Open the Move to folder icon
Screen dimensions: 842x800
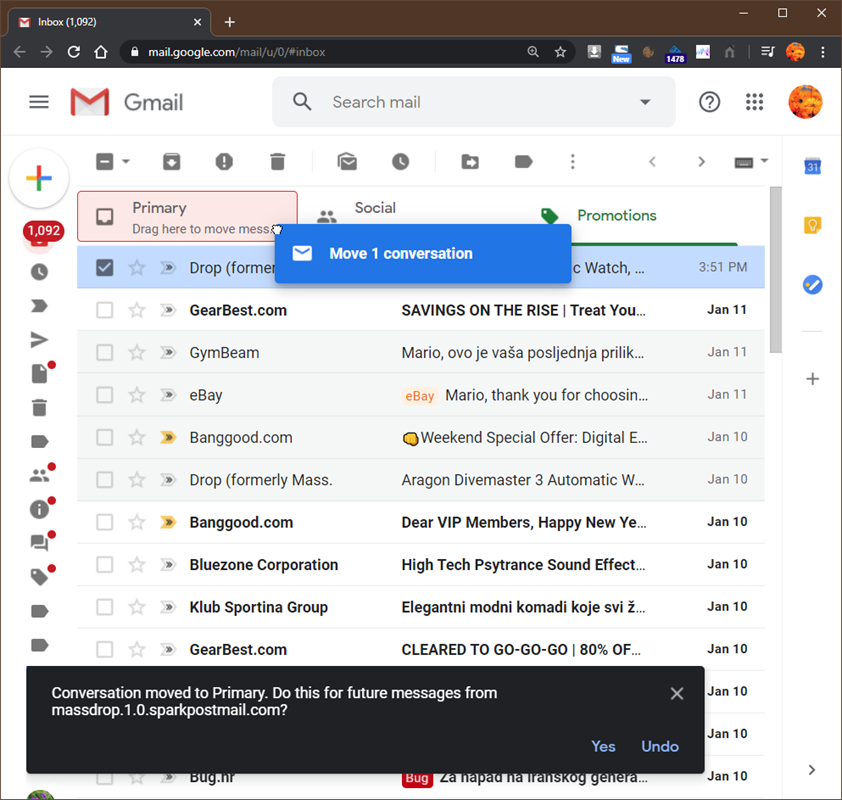[470, 162]
